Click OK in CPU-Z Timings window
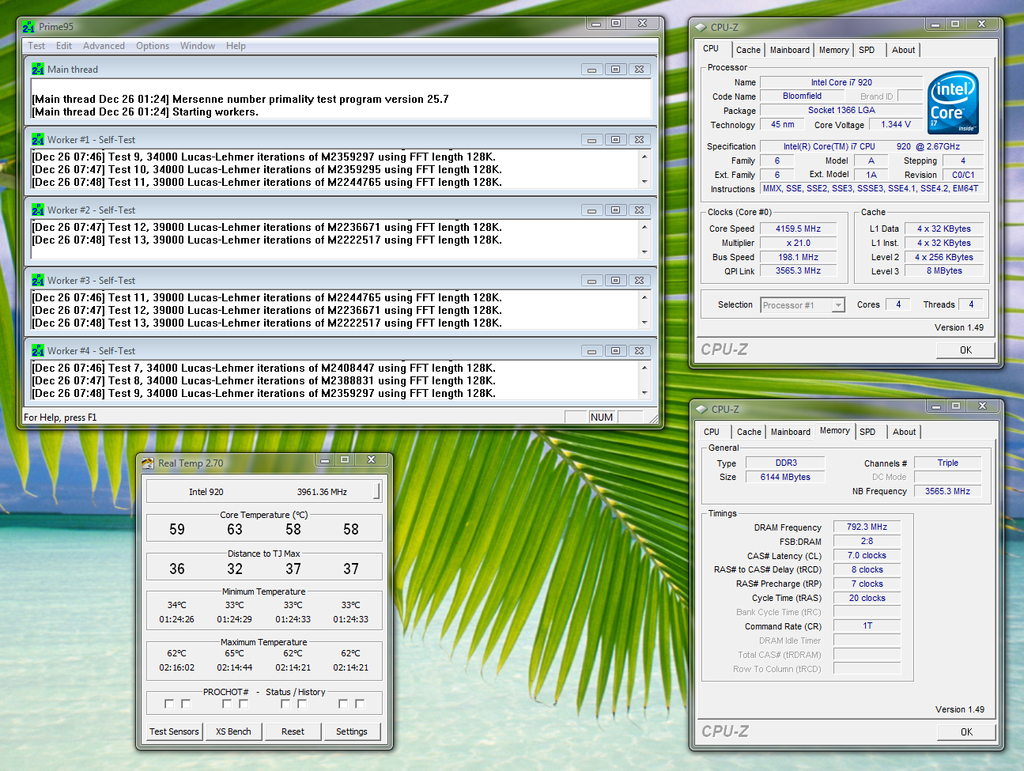This screenshot has width=1024, height=771. 967,732
